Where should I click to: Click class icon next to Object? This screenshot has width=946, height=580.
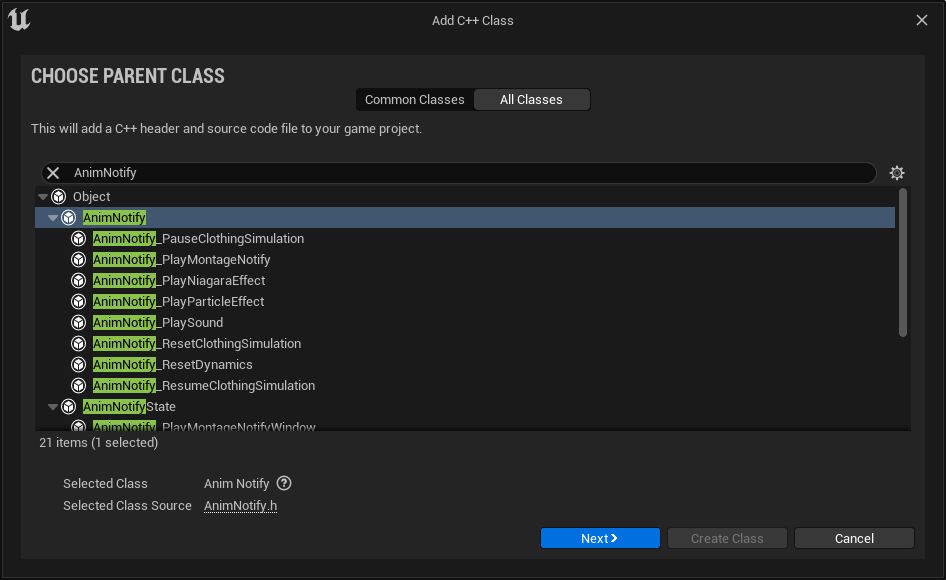59,197
